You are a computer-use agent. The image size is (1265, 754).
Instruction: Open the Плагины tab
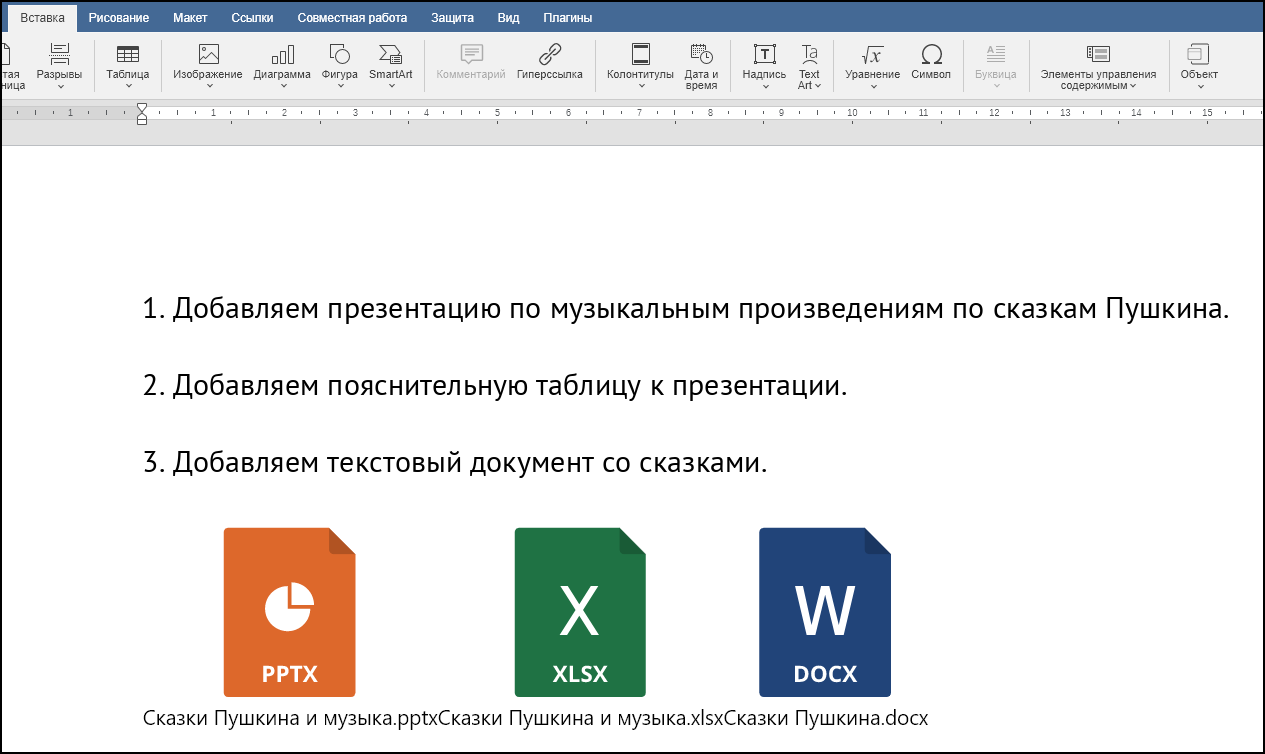pyautogui.click(x=567, y=18)
